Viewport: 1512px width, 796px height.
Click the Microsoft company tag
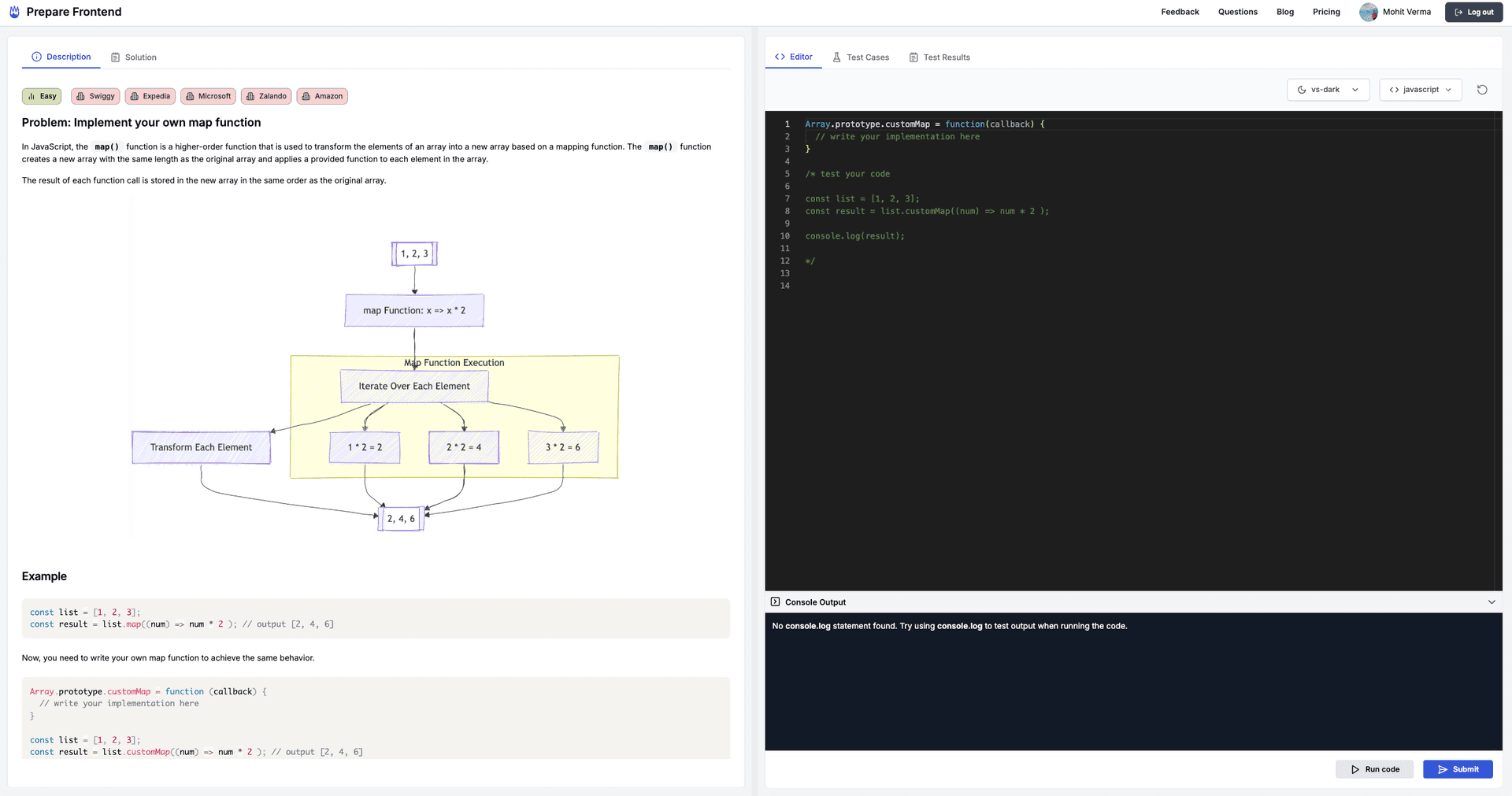coord(209,96)
